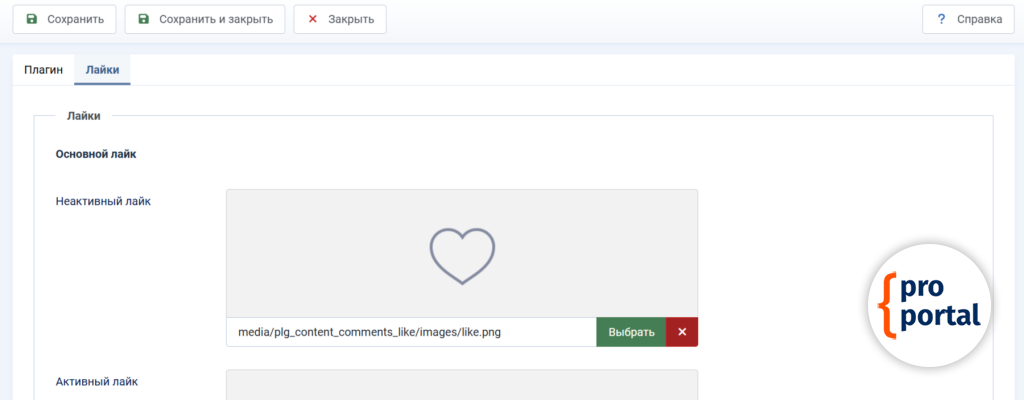Click the heart outline preview image

(462, 254)
